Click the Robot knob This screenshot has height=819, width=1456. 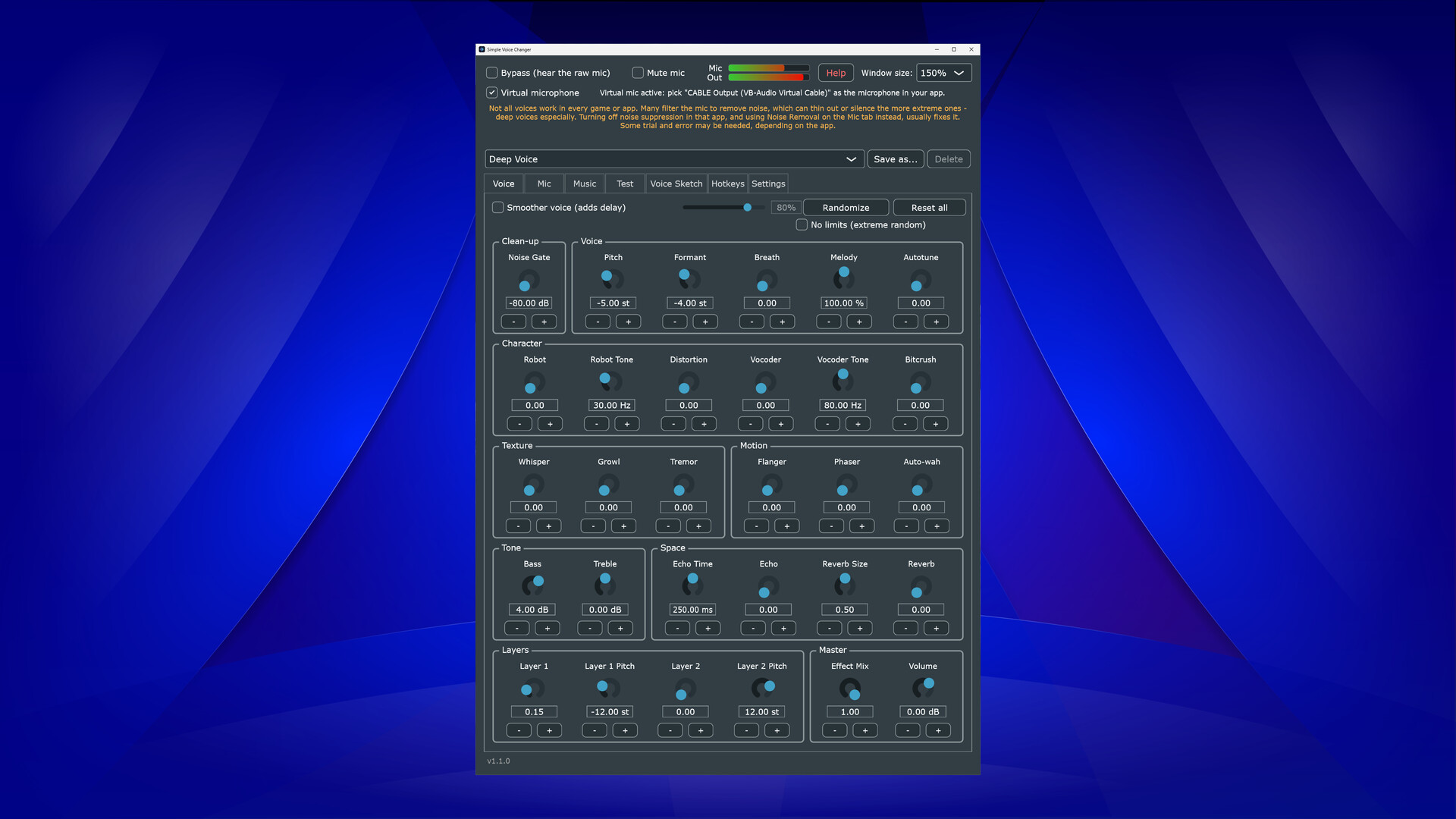point(535,382)
